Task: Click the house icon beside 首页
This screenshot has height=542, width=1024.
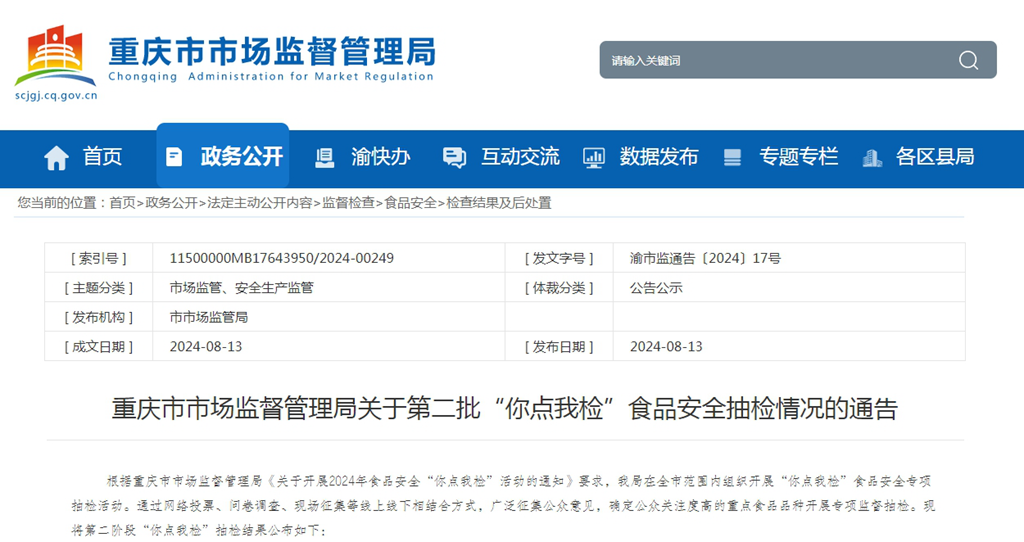Action: click(57, 157)
